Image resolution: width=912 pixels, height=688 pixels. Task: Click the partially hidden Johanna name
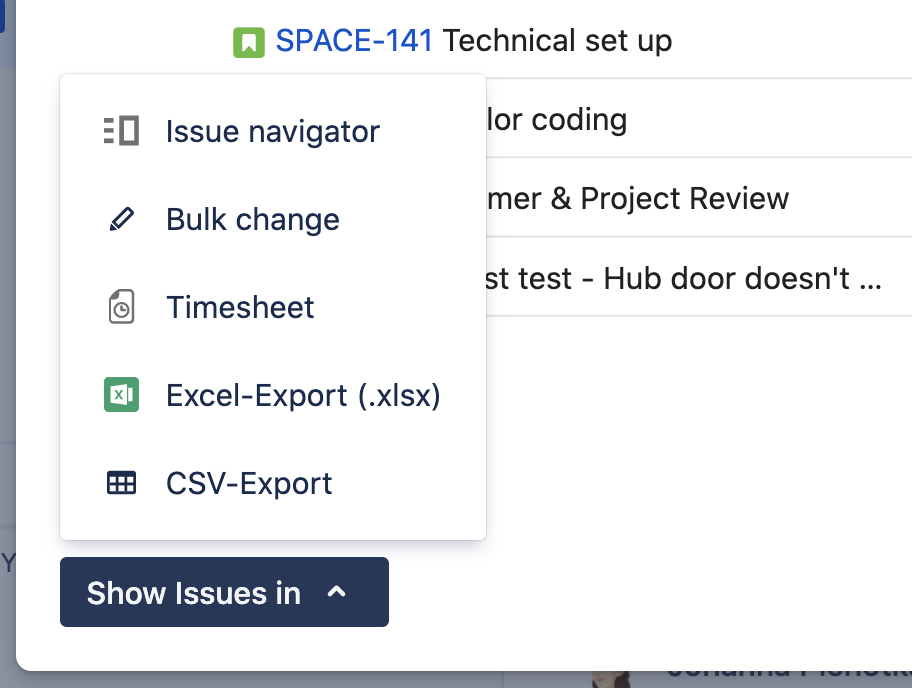780,675
